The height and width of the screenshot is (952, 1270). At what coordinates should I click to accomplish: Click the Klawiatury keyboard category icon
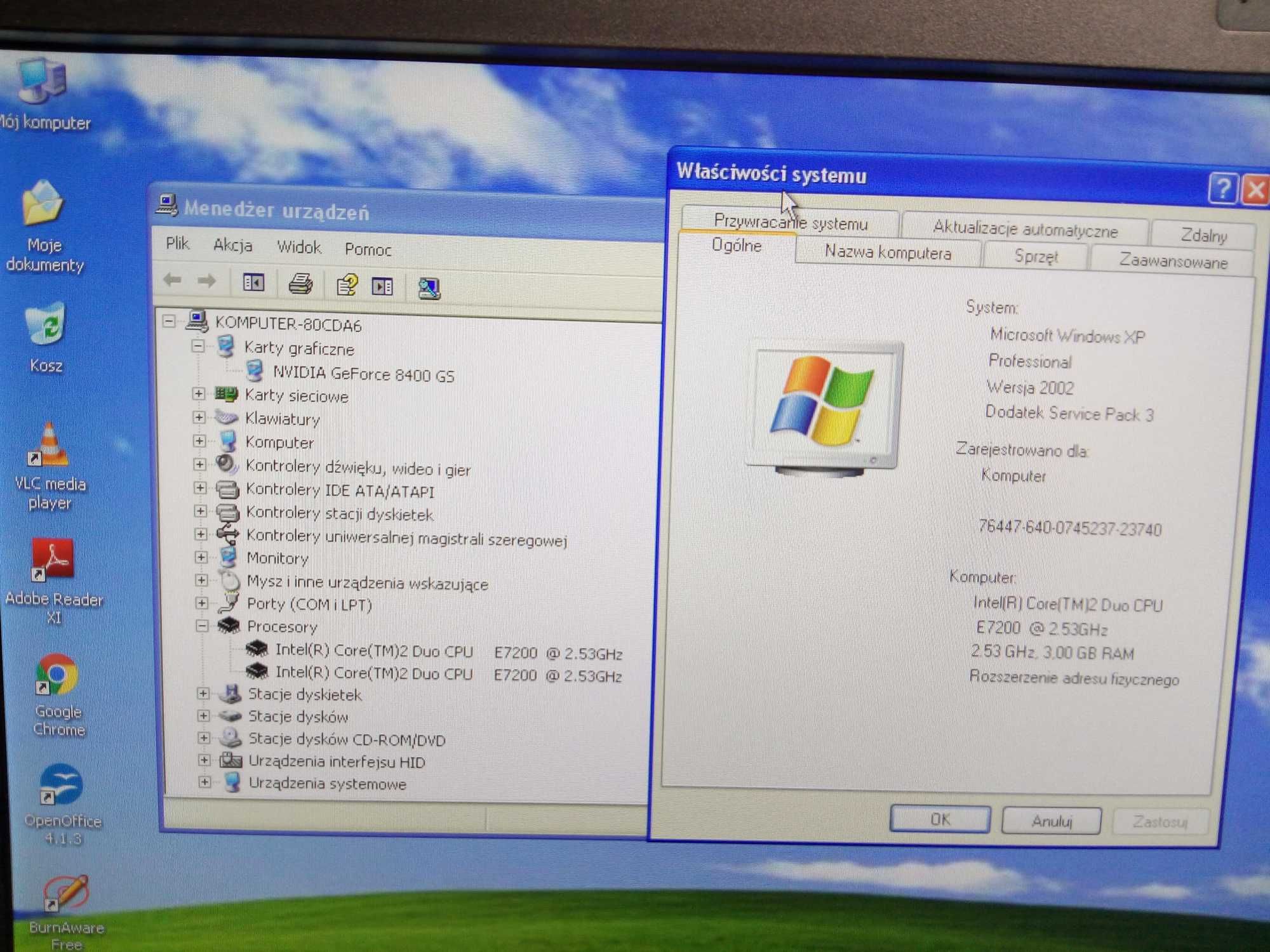pyautogui.click(x=226, y=418)
